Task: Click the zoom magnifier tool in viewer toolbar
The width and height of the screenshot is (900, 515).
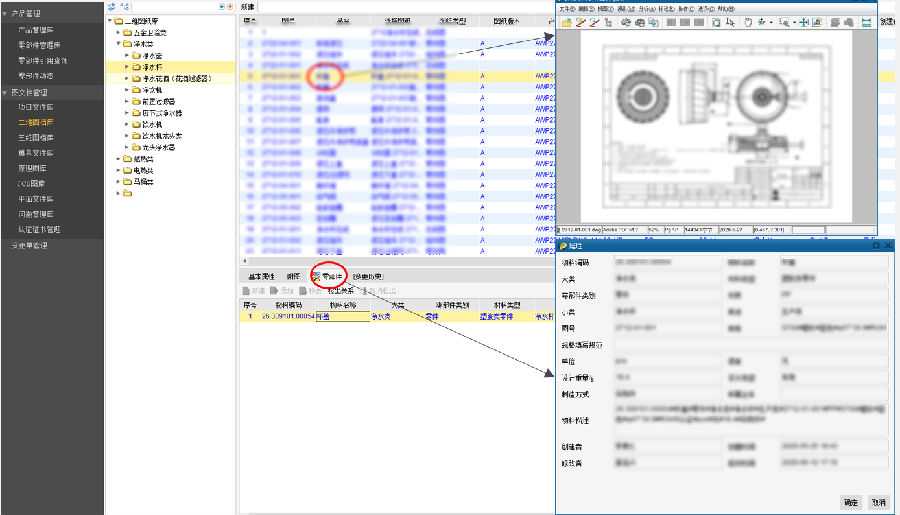Action: [783, 21]
